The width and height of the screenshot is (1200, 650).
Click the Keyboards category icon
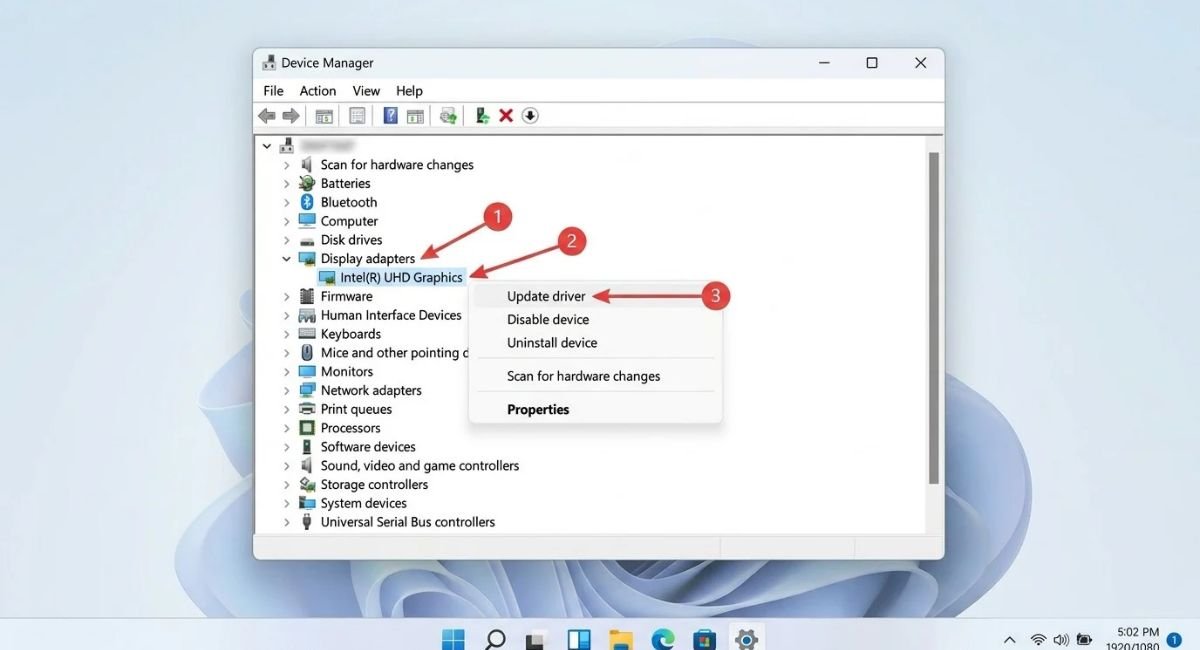[307, 334]
